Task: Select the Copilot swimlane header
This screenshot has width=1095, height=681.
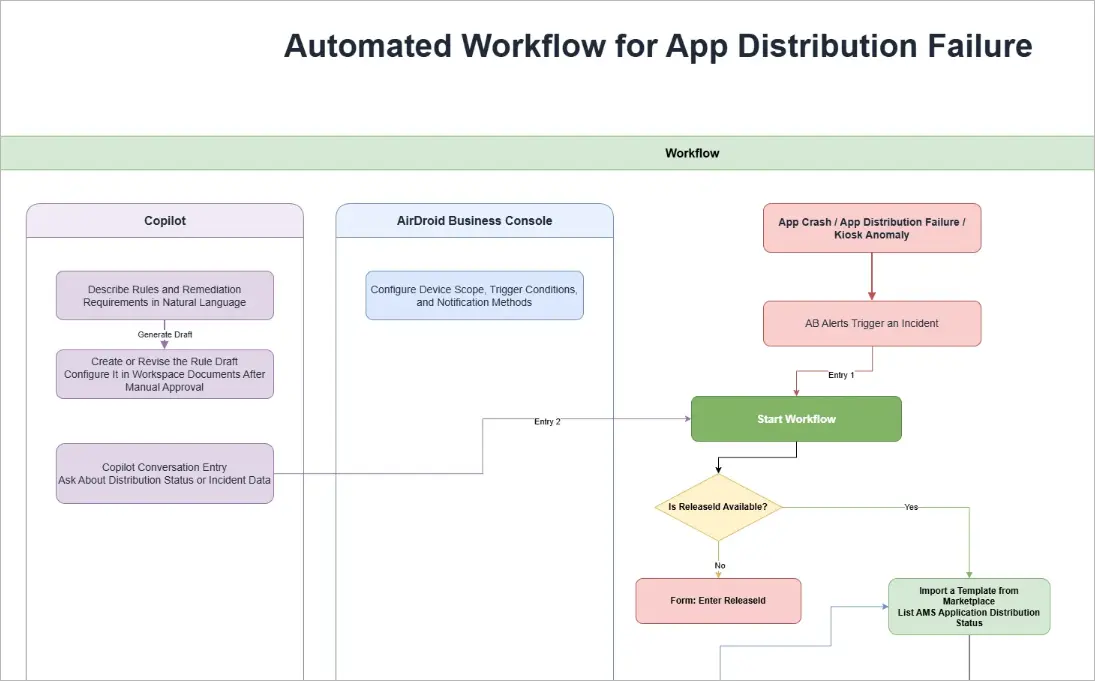Action: point(165,221)
